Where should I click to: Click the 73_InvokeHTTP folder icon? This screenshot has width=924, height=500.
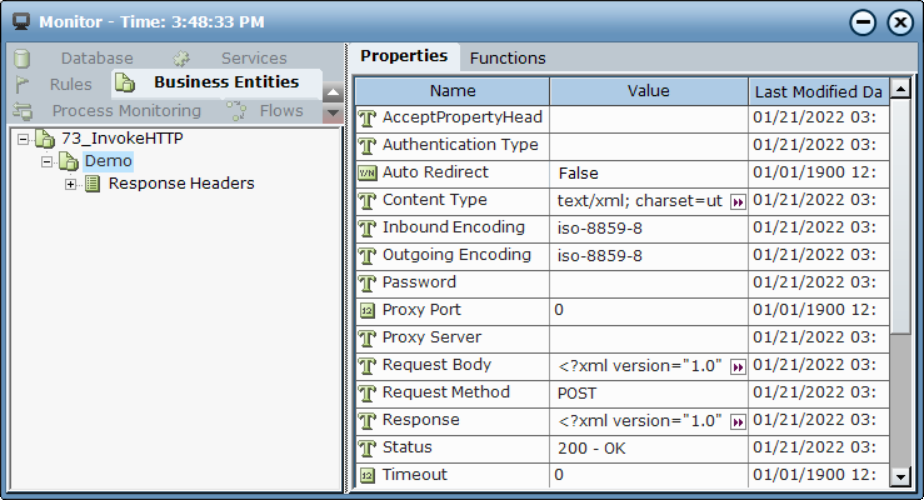[45, 139]
